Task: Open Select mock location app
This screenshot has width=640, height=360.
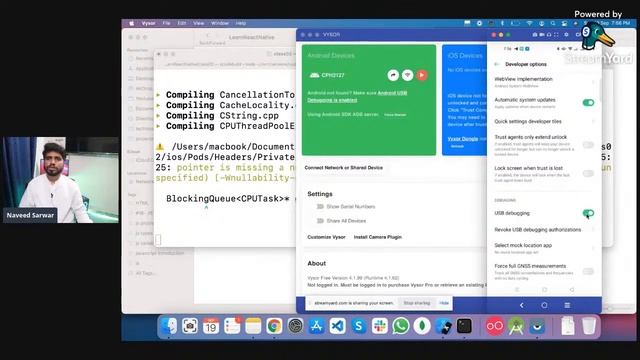Action: [544, 248]
